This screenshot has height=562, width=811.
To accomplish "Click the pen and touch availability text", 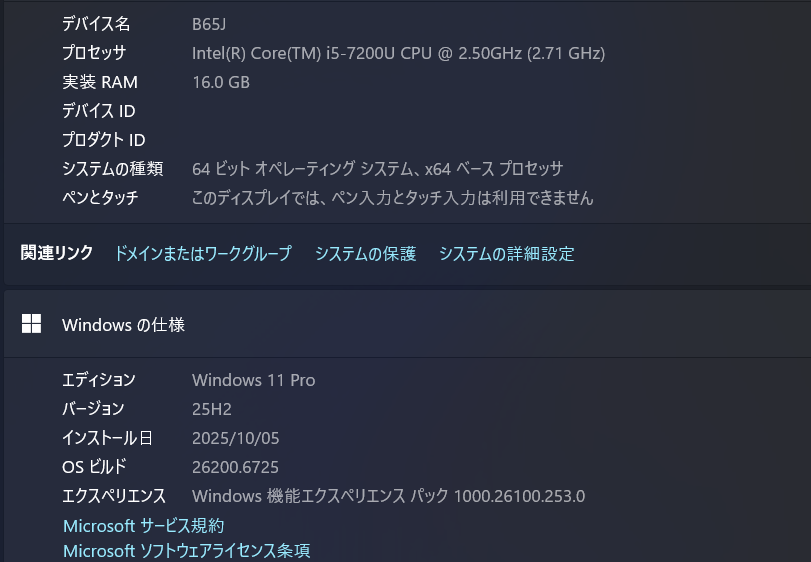I will [x=392, y=198].
